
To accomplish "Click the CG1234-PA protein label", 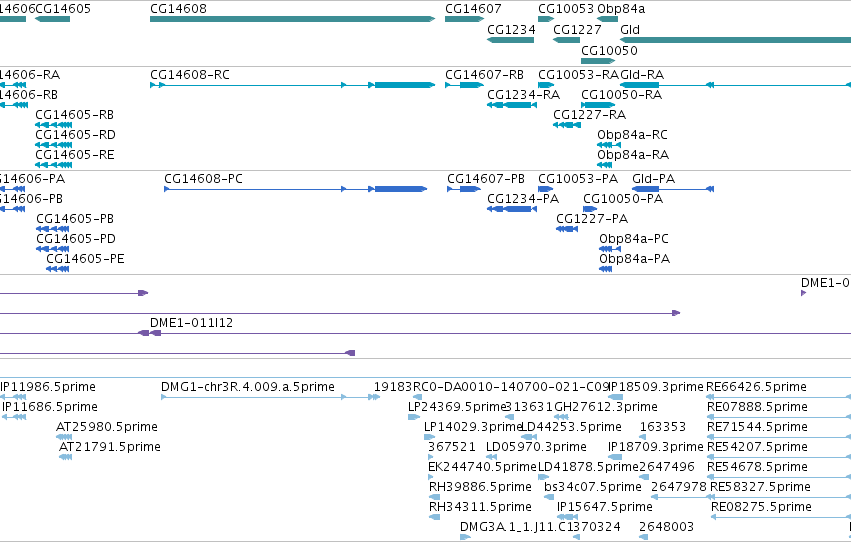I will (523, 199).
